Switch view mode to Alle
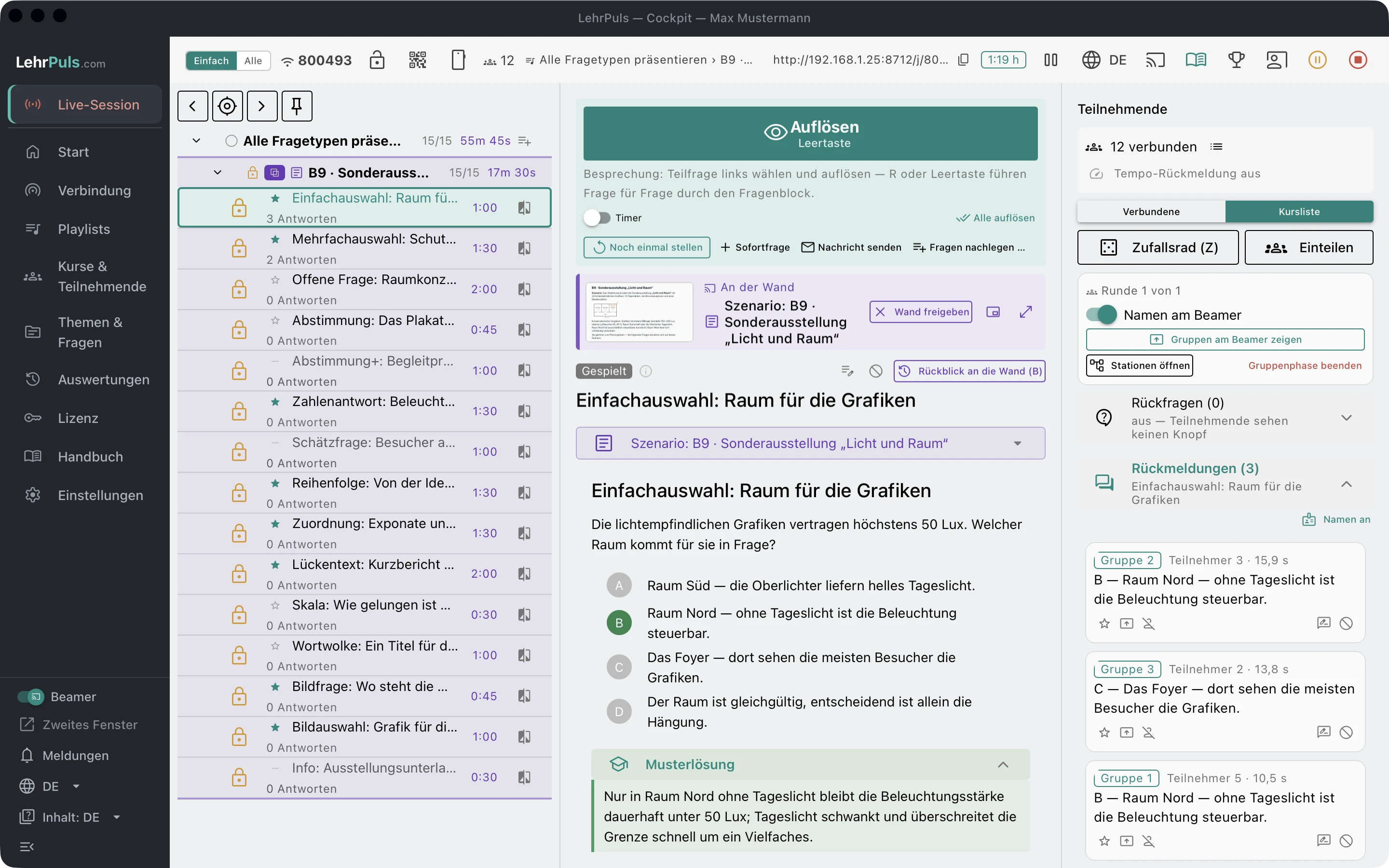 click(253, 60)
